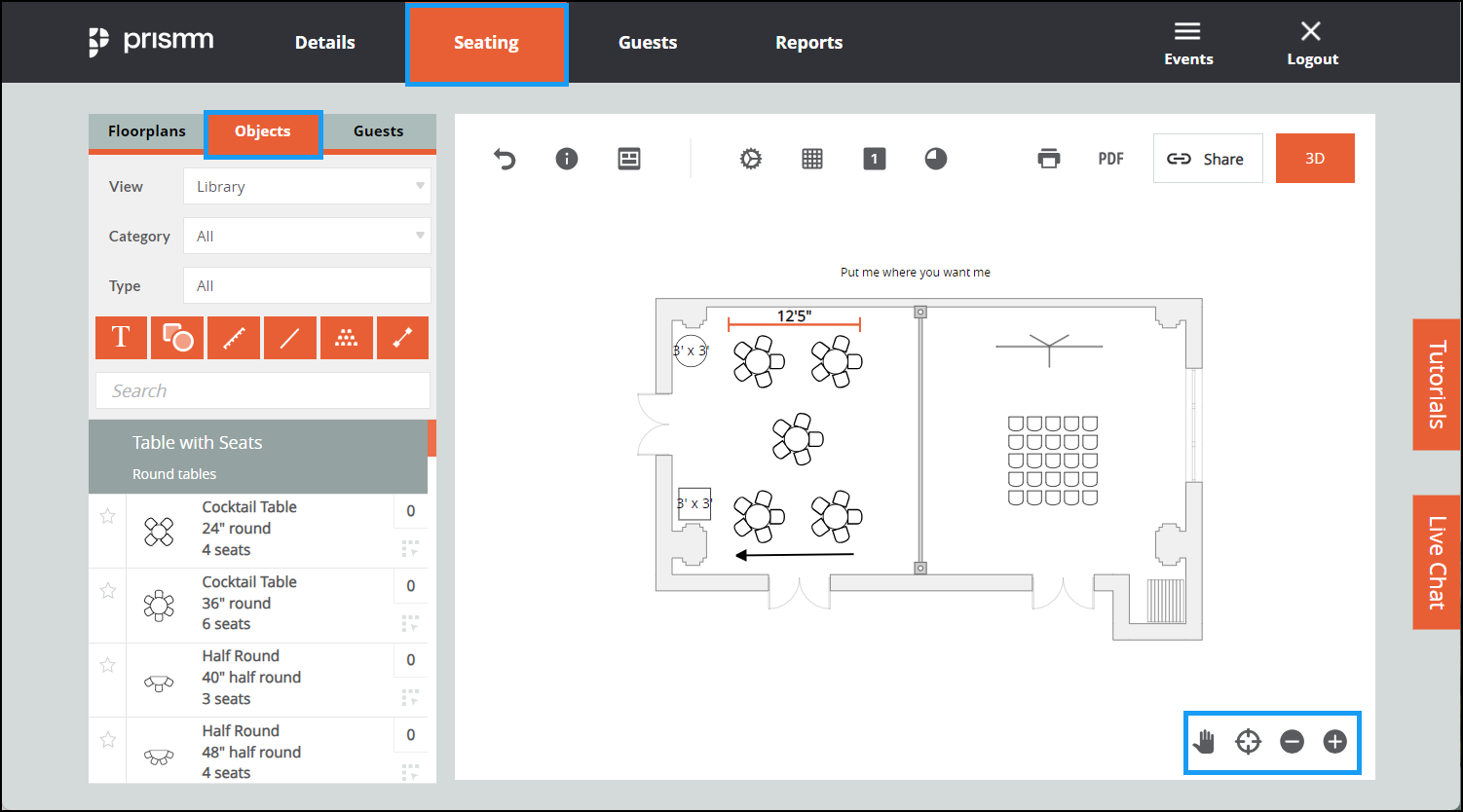The height and width of the screenshot is (812, 1463).
Task: Toggle table numbers with the numbered icon
Action: point(874,159)
